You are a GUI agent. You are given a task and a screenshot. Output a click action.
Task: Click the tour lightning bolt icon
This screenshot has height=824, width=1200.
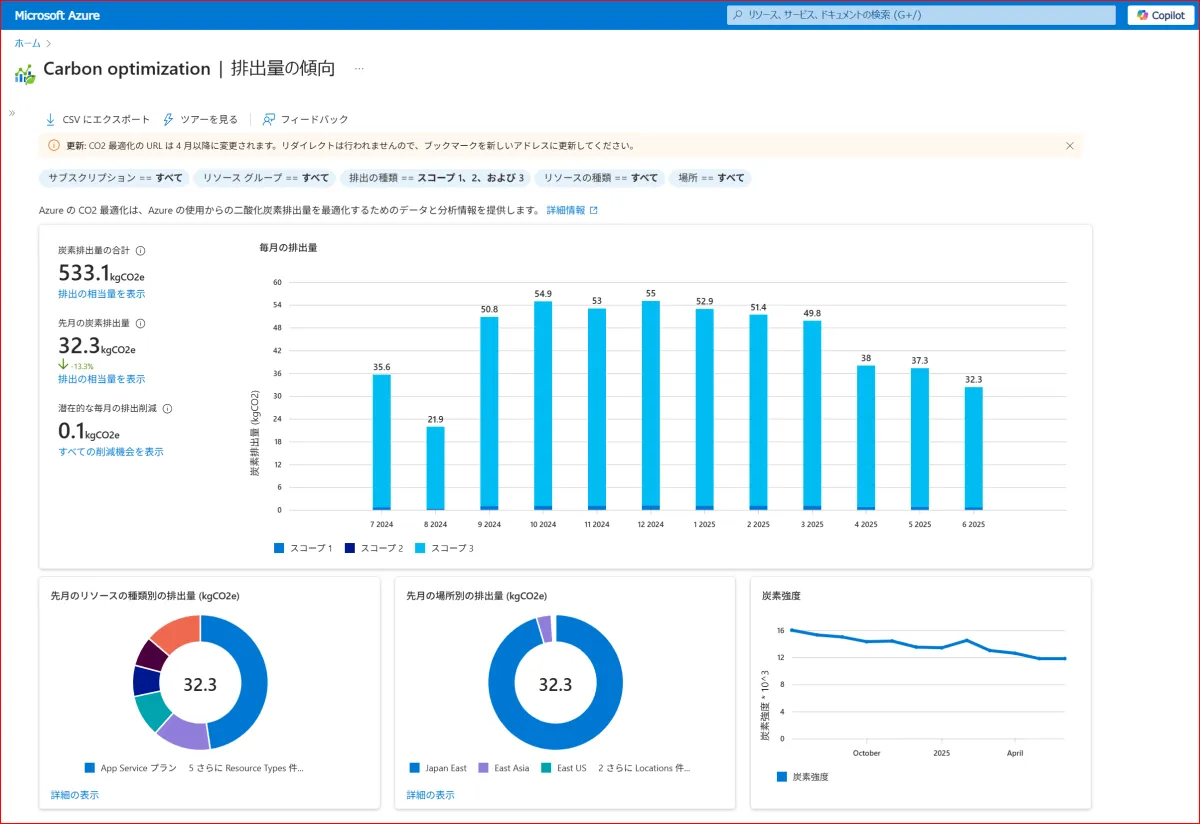point(169,119)
